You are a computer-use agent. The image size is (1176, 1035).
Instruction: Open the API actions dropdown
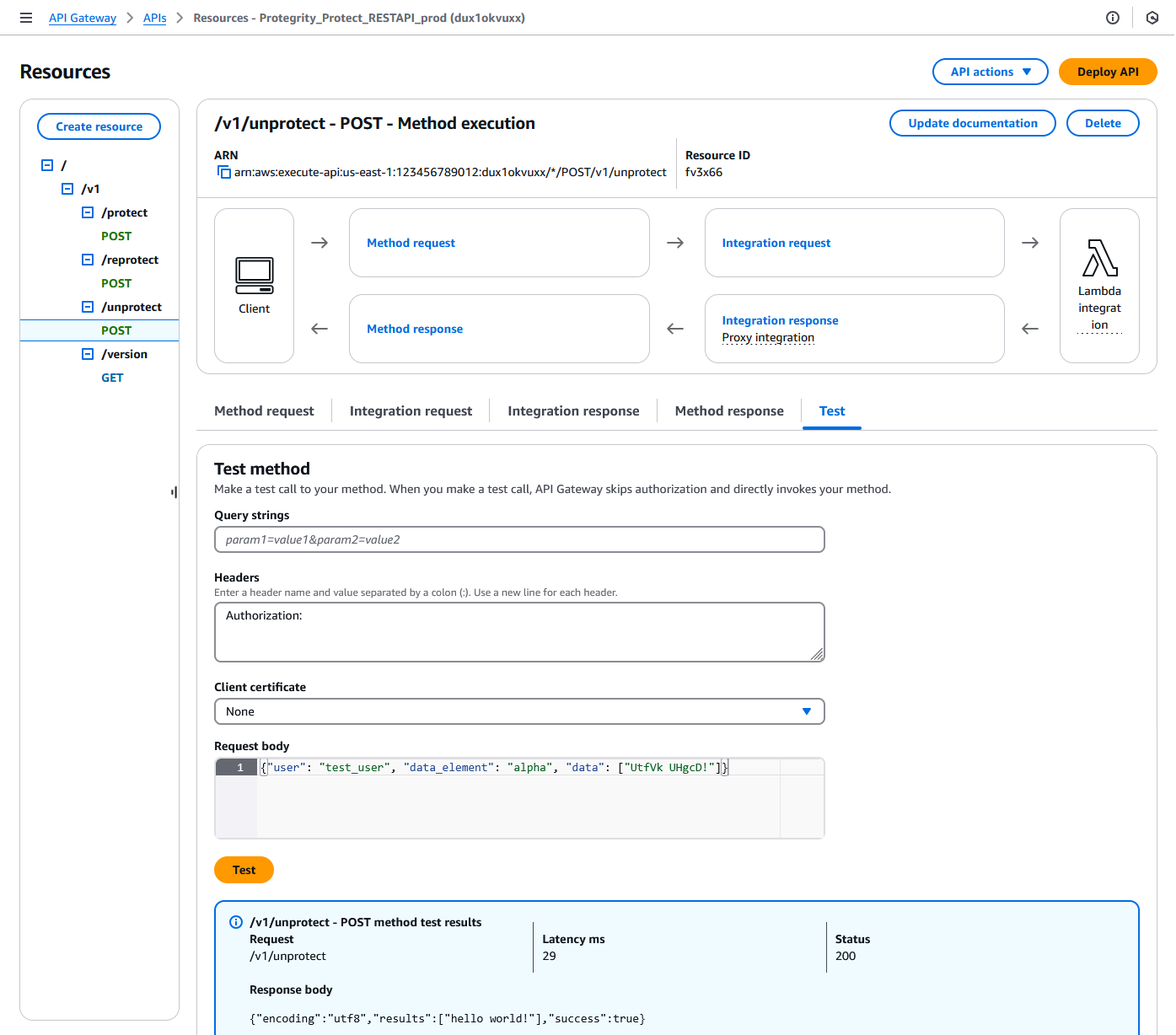[990, 72]
